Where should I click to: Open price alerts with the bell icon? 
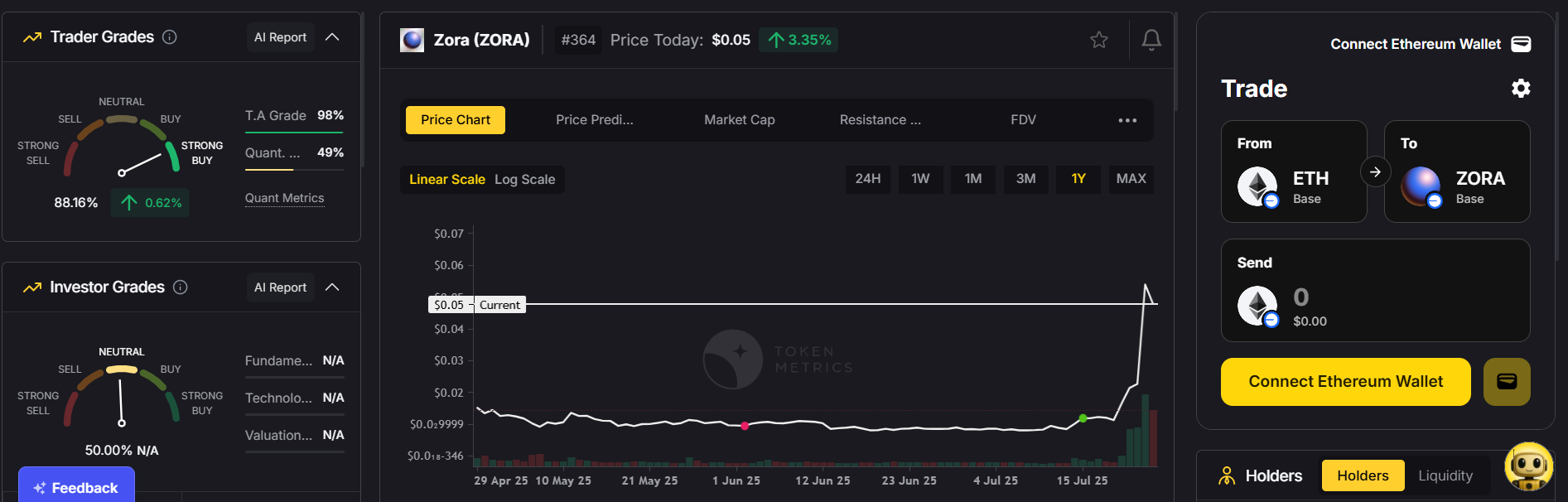(x=1151, y=40)
